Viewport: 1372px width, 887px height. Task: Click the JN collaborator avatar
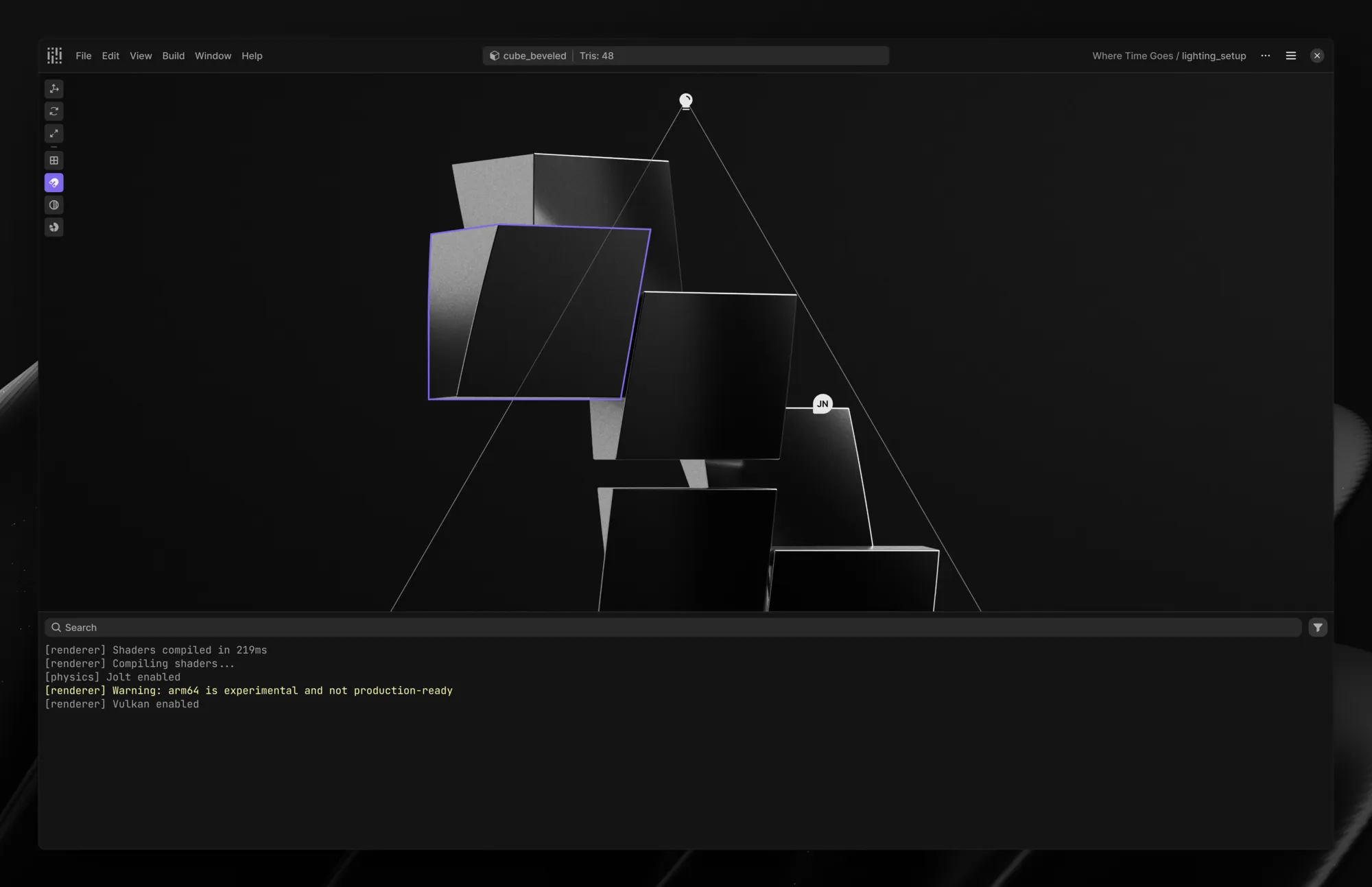(x=823, y=403)
